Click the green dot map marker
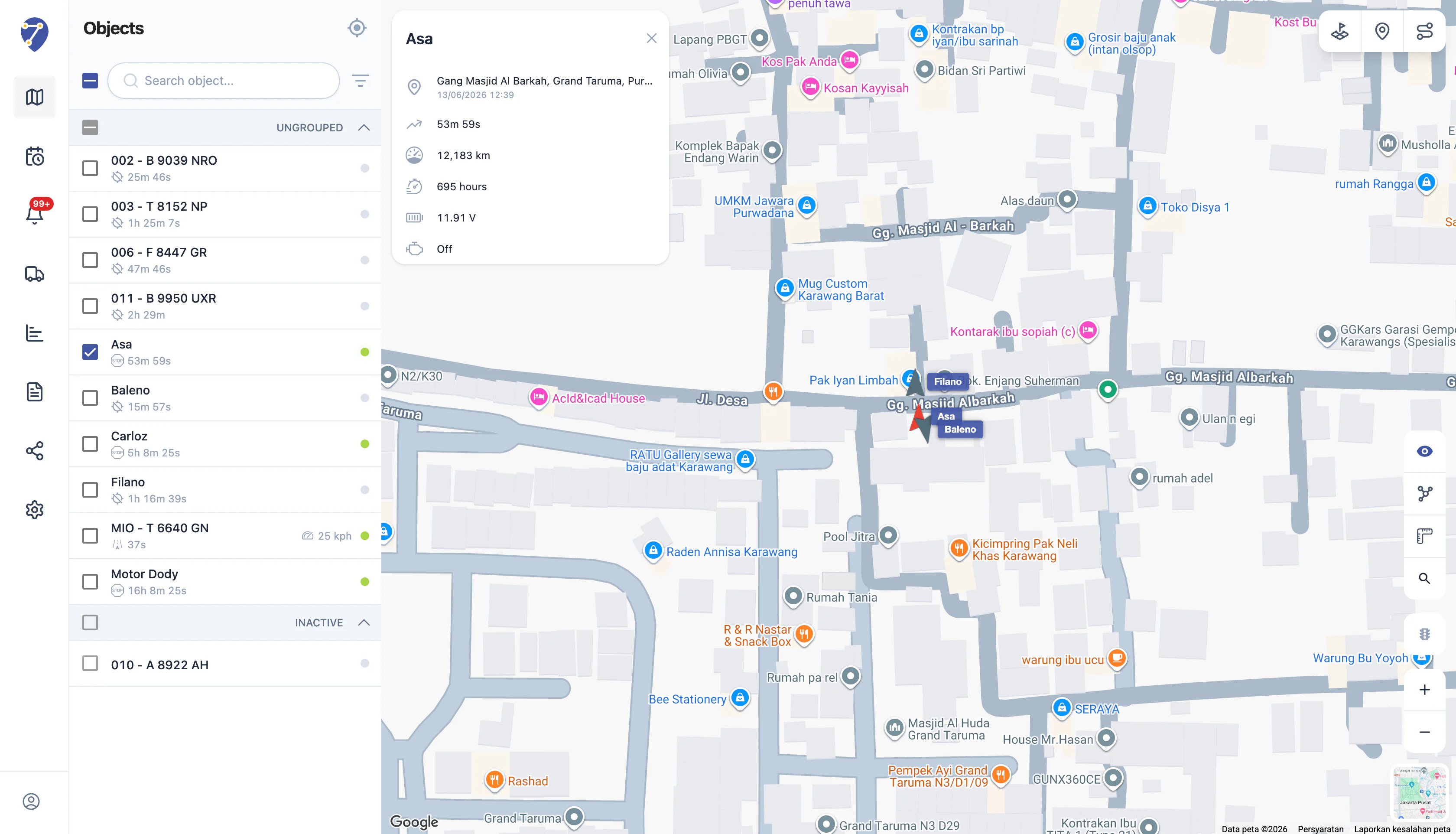The width and height of the screenshot is (1456, 834). point(1107,390)
